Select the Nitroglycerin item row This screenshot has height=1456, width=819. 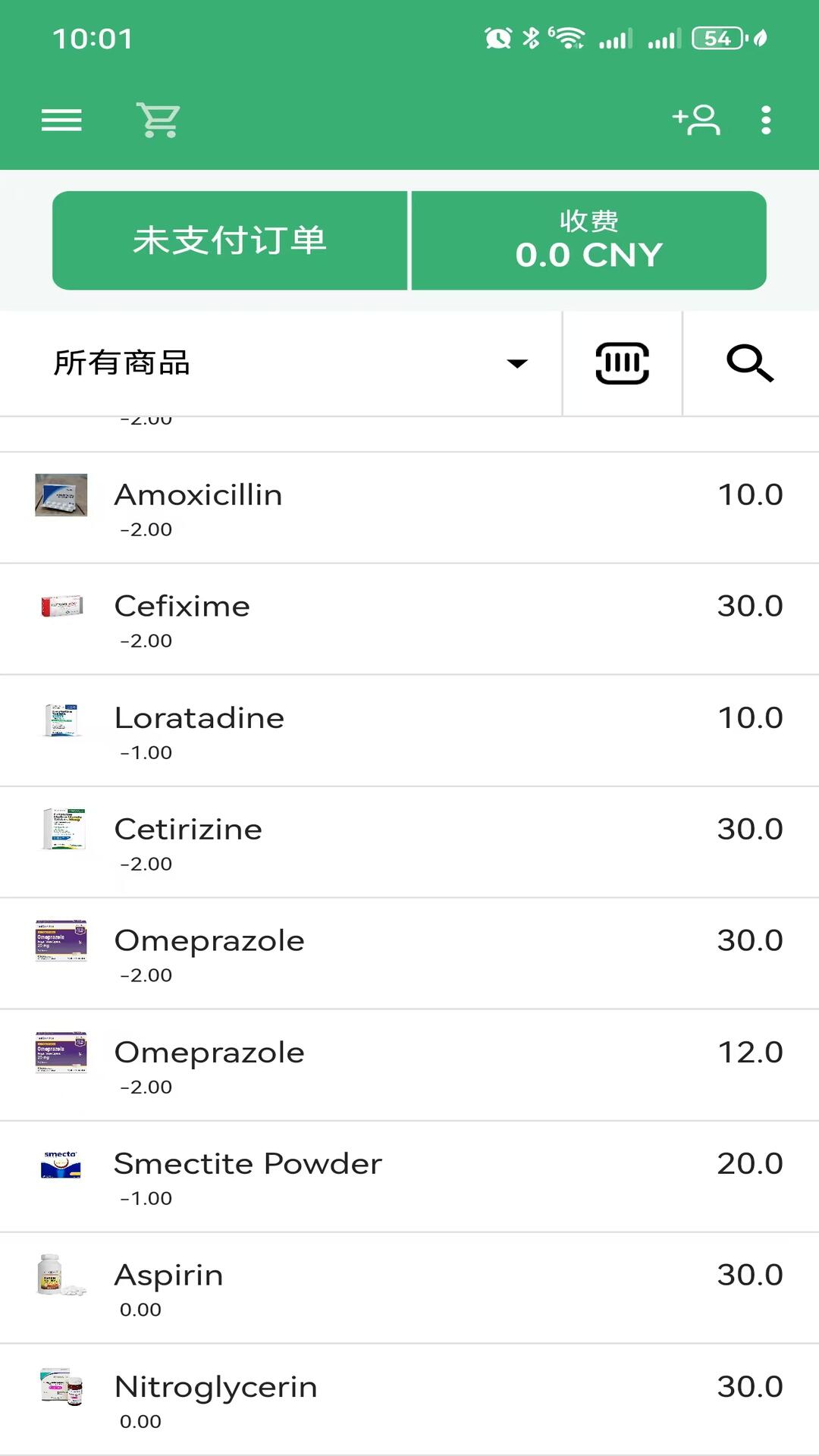[409, 1399]
